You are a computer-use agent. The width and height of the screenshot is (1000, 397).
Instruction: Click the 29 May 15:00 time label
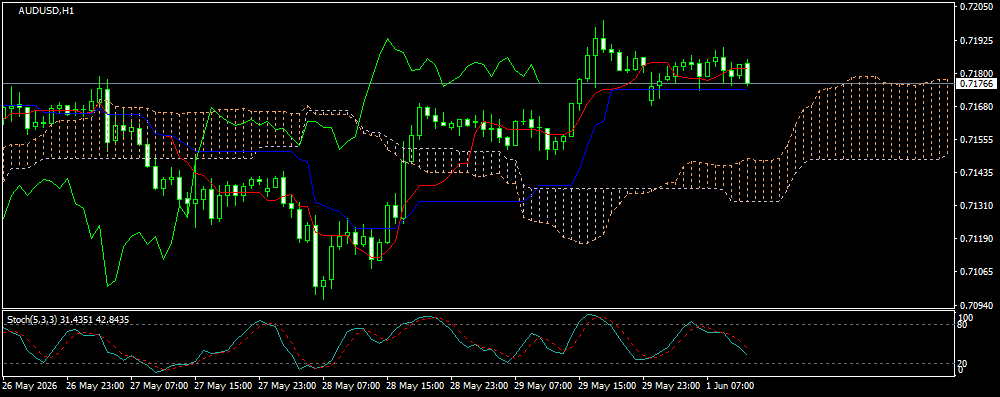pos(607,386)
